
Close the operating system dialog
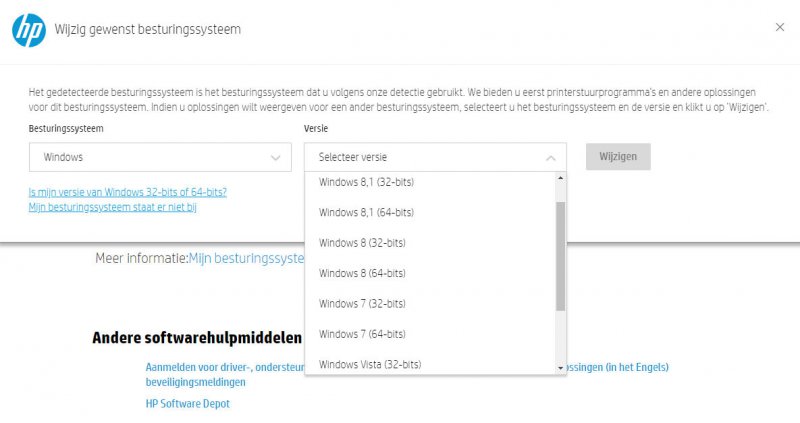pyautogui.click(x=780, y=27)
